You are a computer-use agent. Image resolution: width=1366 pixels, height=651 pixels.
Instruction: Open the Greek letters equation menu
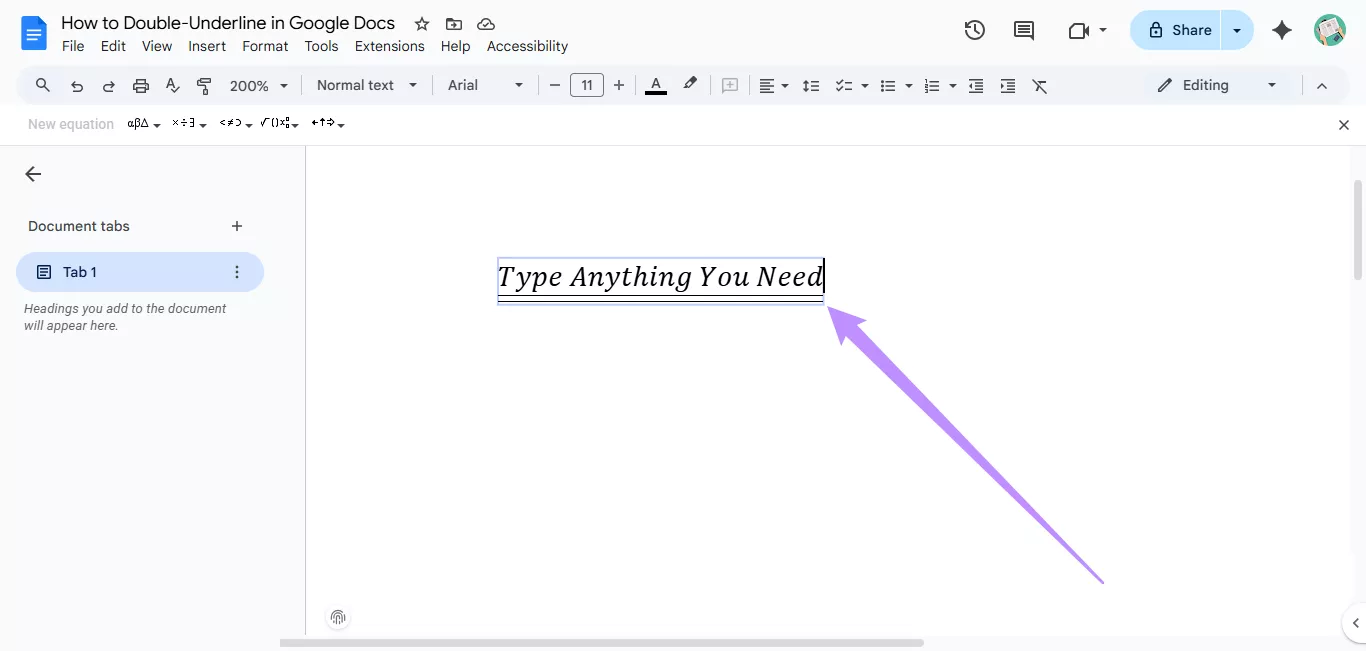pyautogui.click(x=139, y=123)
